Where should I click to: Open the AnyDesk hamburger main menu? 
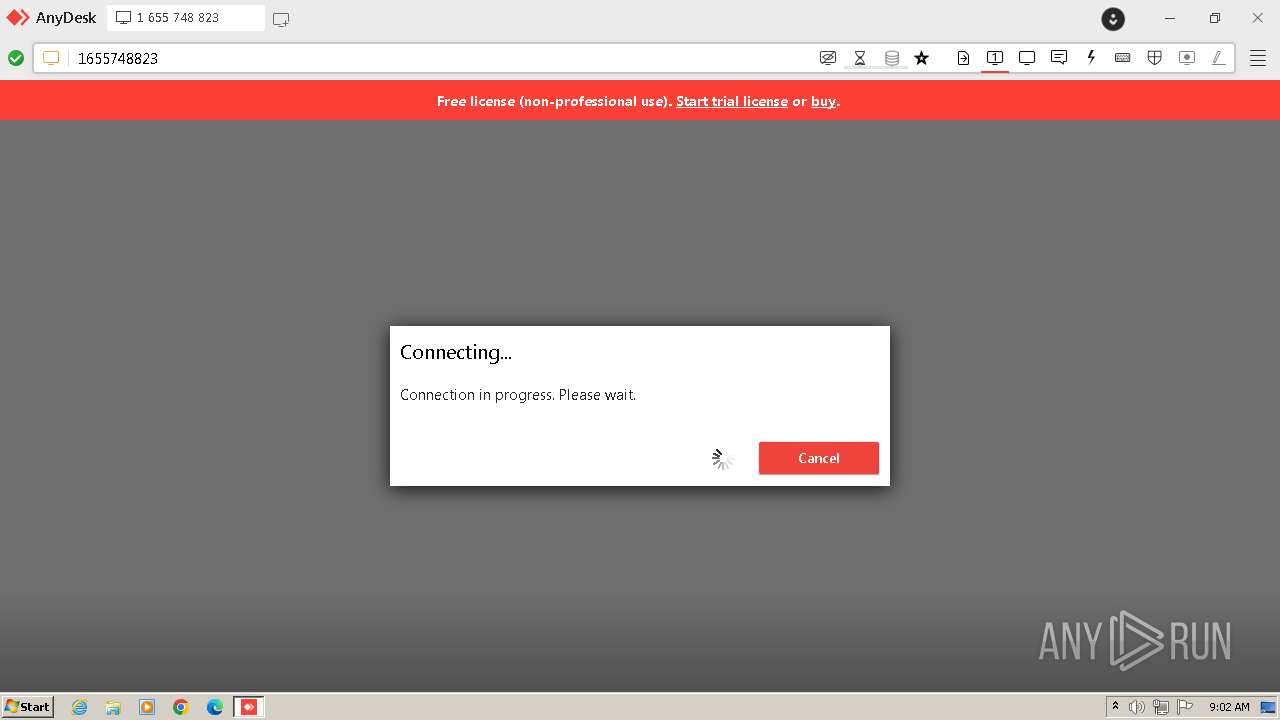tap(1258, 58)
